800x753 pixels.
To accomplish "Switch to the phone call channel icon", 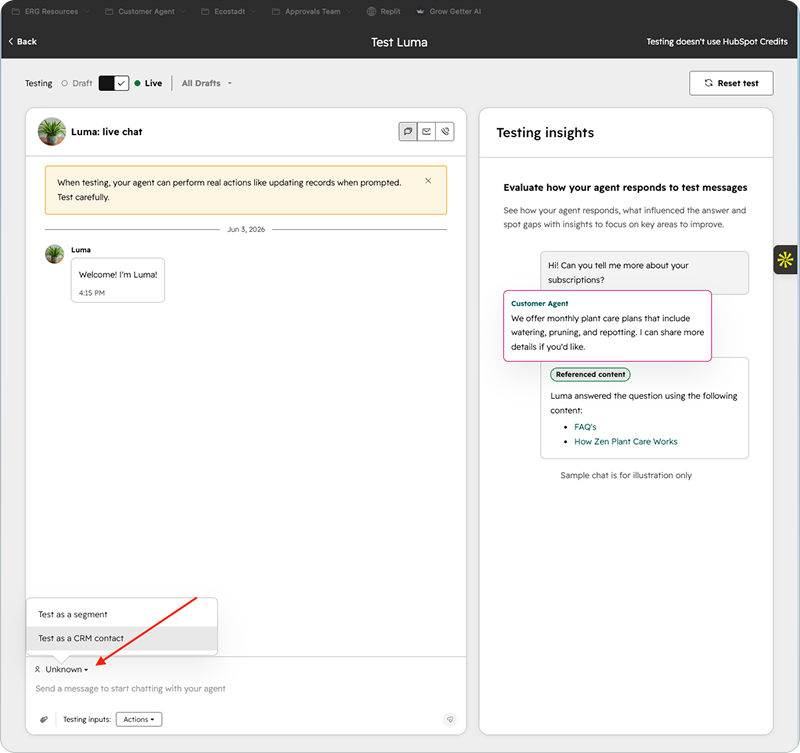I will click(445, 132).
